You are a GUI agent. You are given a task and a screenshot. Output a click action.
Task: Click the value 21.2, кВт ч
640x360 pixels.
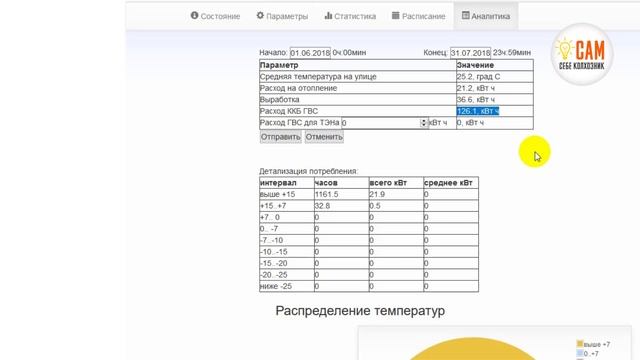point(476,88)
